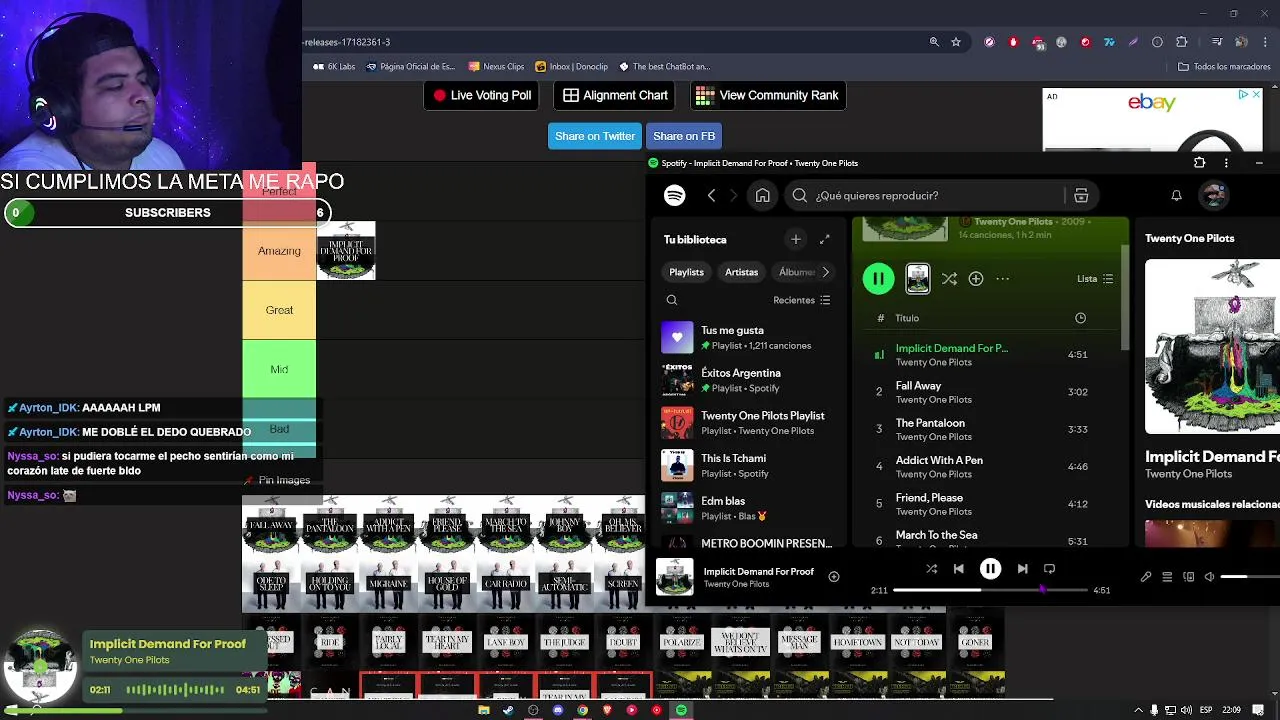Select the Playlists filter chip
Image resolution: width=1280 pixels, height=720 pixels.
(x=686, y=272)
